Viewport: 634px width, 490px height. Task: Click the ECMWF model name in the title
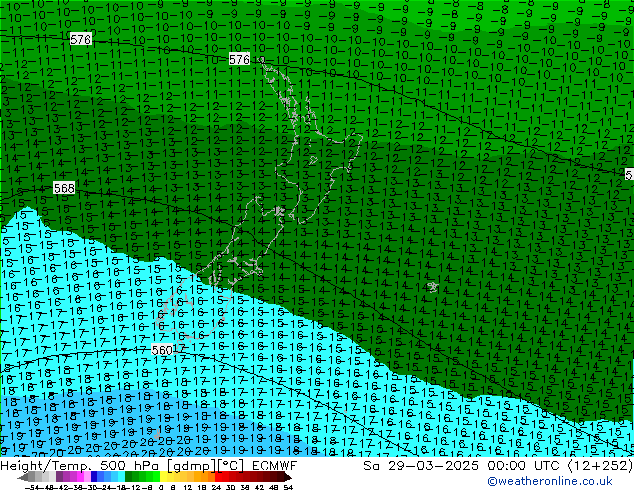click(275, 466)
